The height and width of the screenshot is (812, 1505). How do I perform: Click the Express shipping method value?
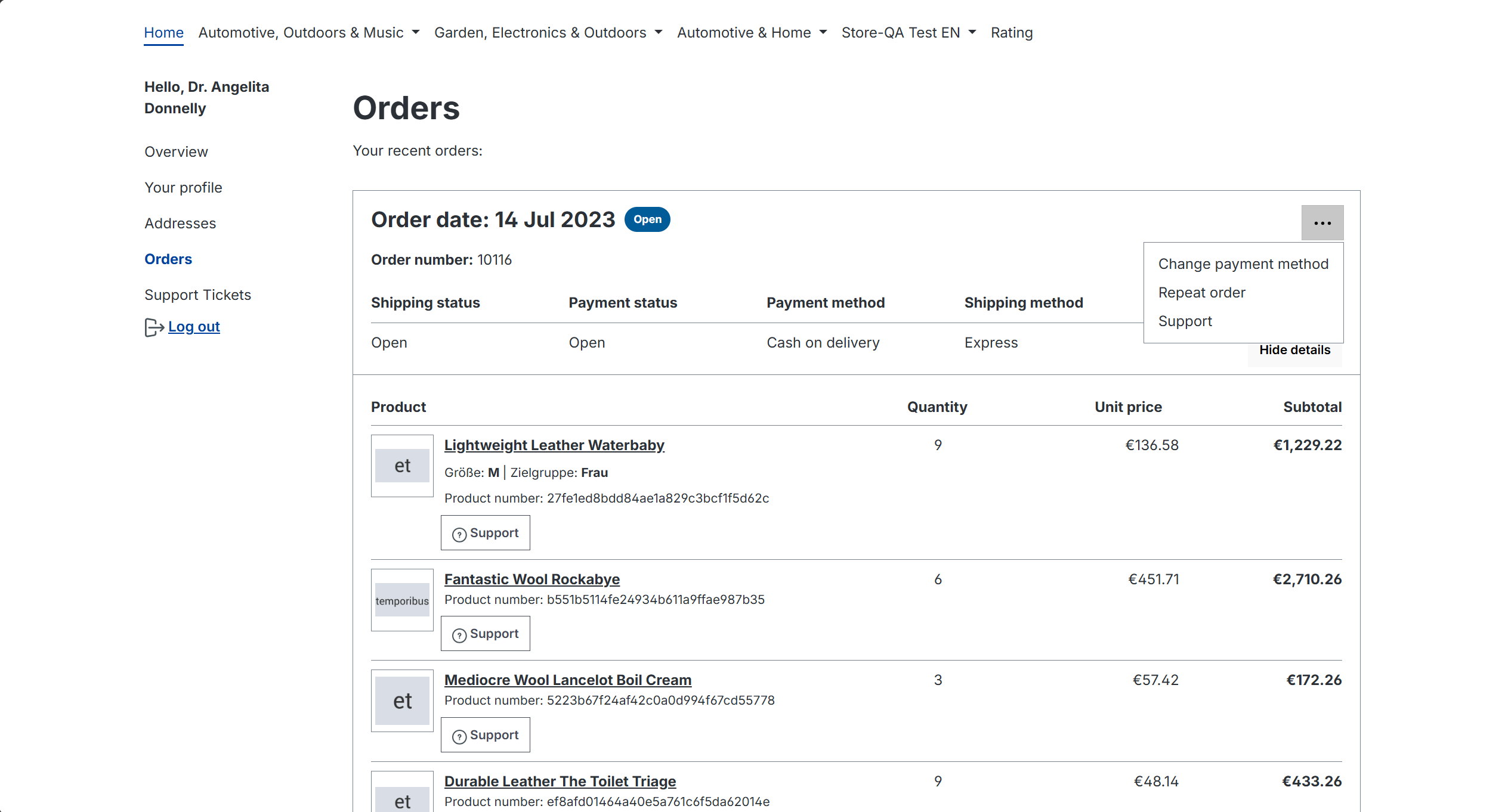[x=991, y=343]
